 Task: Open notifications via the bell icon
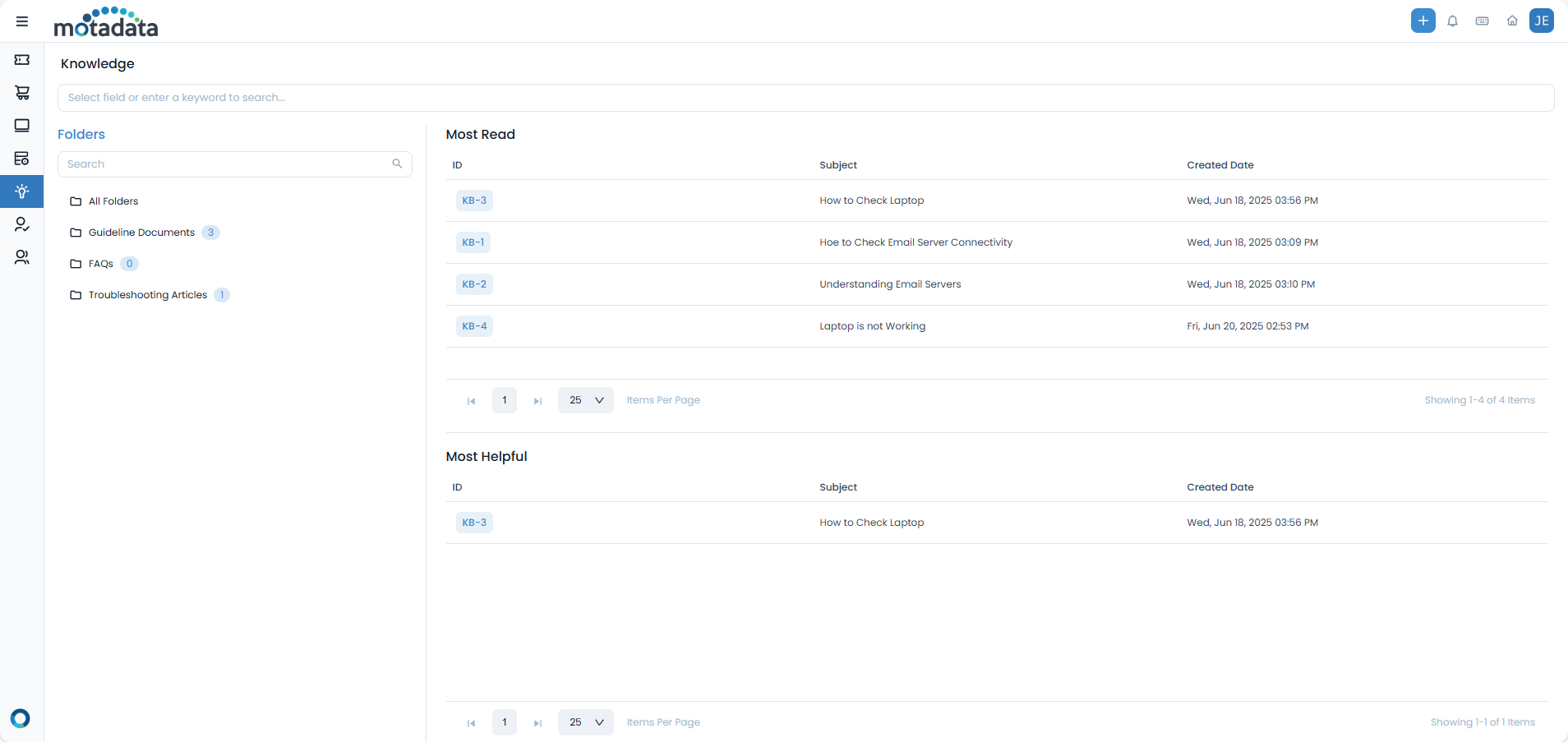click(x=1452, y=21)
